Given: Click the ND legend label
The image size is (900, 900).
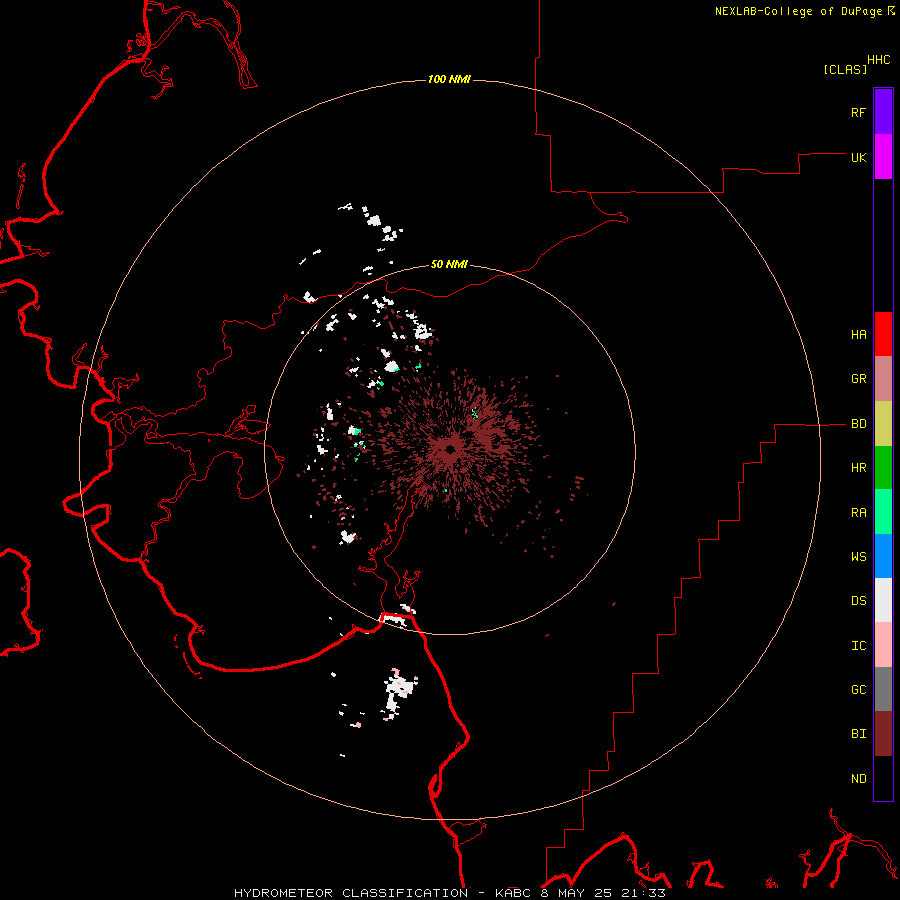Looking at the screenshot, I should pos(858,779).
